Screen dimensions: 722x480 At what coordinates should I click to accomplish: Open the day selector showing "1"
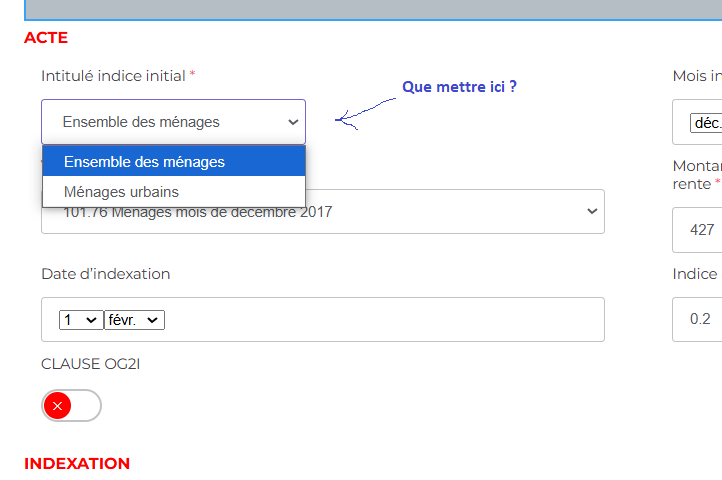[x=80, y=320]
